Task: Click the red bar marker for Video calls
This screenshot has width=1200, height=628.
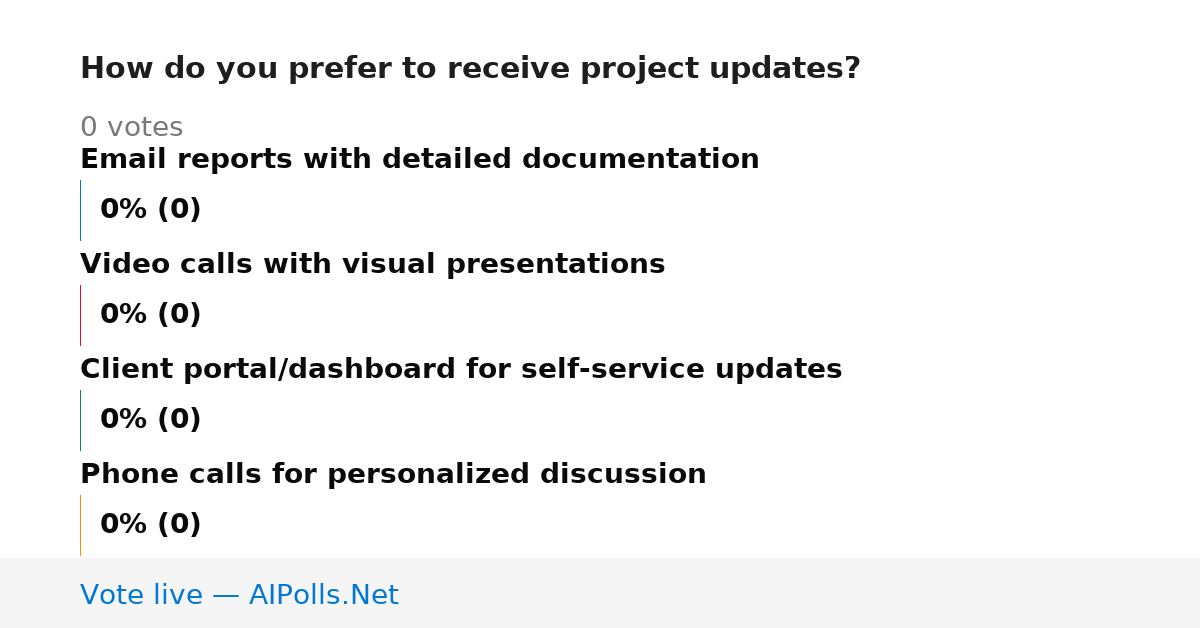Action: [80, 315]
